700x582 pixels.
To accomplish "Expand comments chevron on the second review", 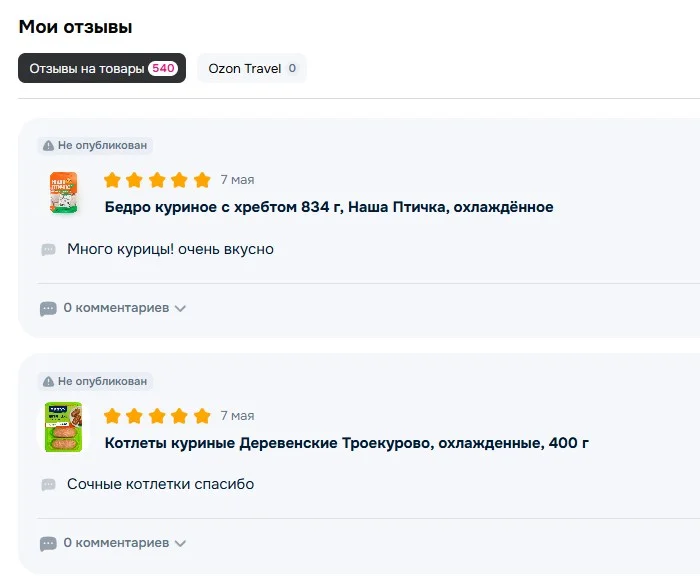I will point(180,544).
